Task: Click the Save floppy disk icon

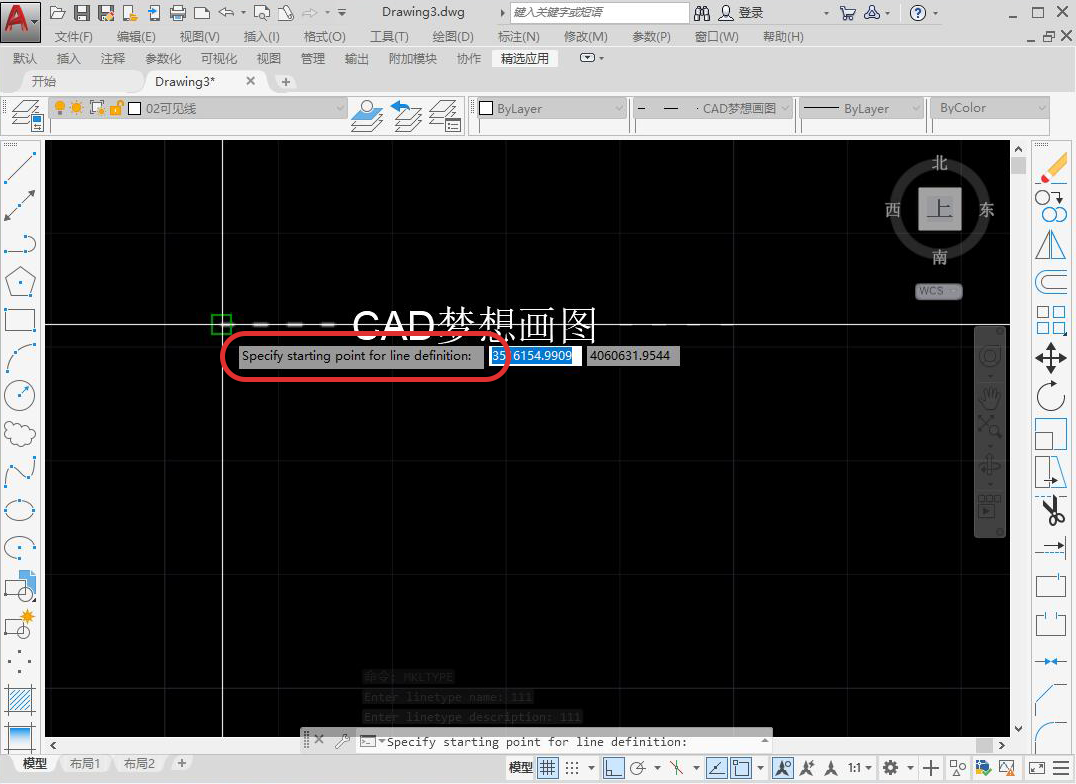Action: [x=82, y=12]
